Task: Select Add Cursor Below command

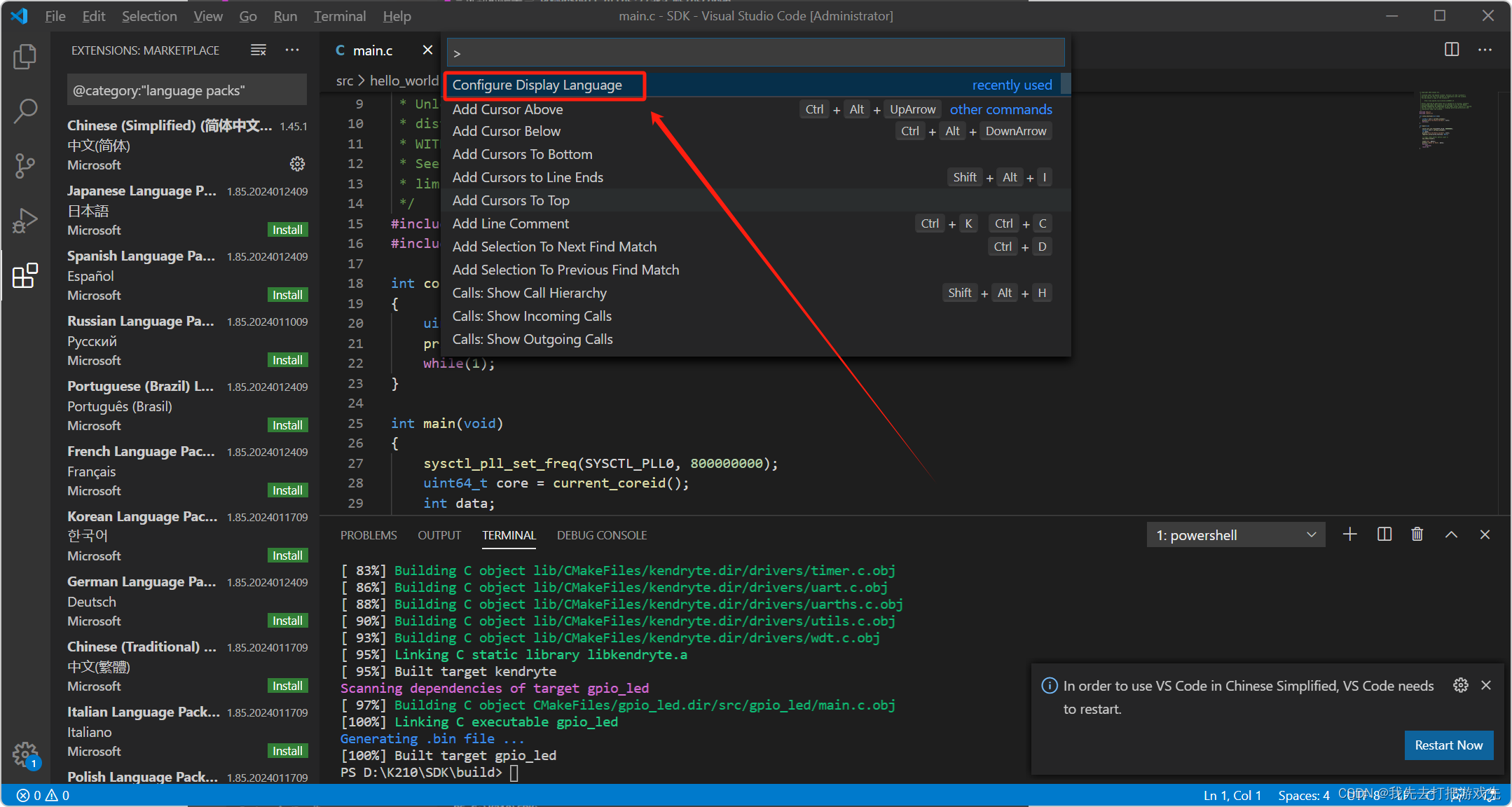Action: pyautogui.click(x=755, y=131)
